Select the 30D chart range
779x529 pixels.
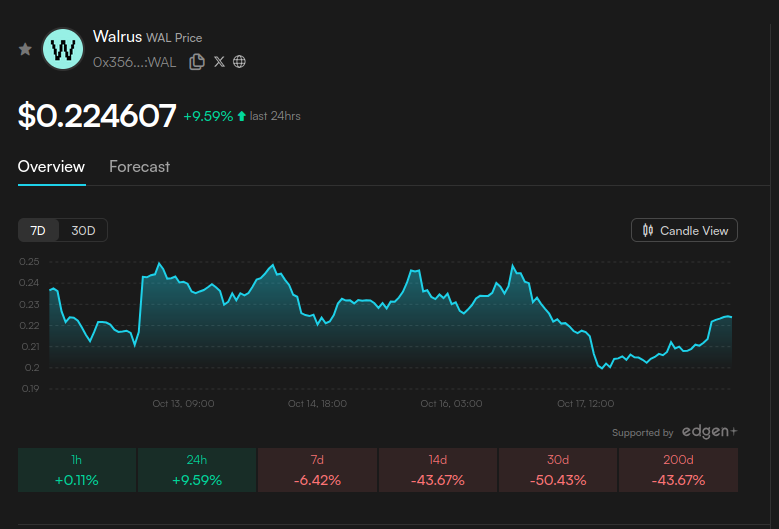click(83, 230)
